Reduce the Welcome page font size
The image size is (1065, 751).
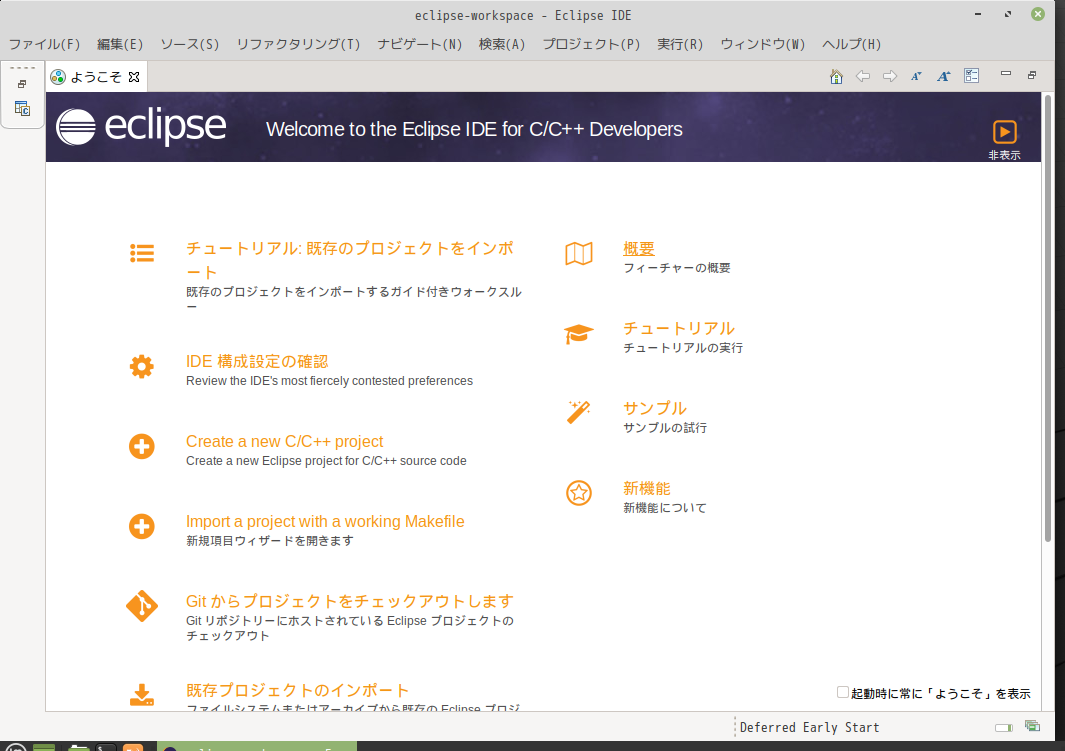pos(916,76)
